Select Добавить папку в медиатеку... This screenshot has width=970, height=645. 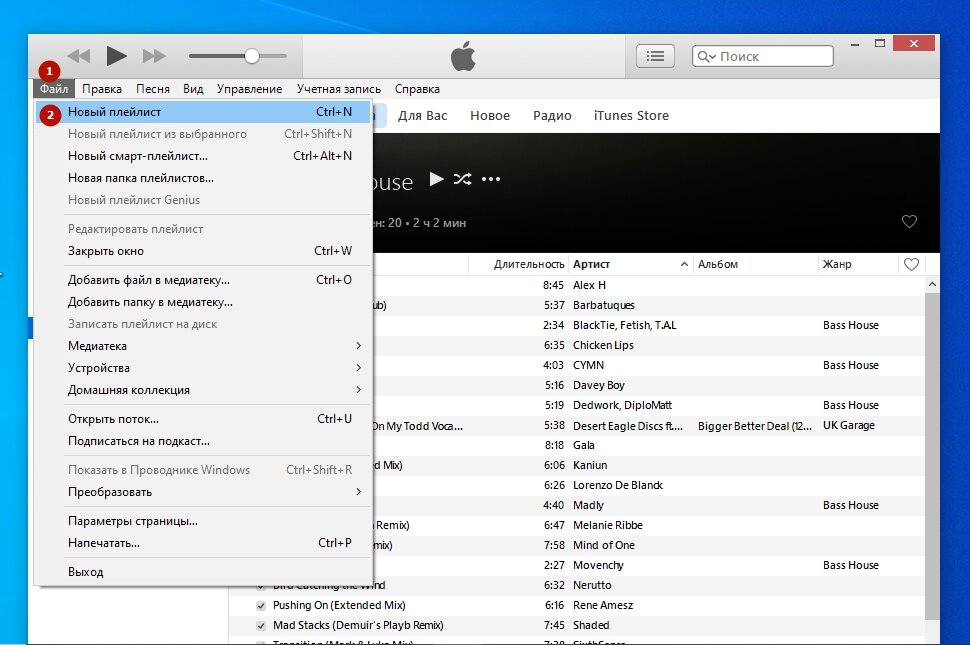tap(204, 302)
